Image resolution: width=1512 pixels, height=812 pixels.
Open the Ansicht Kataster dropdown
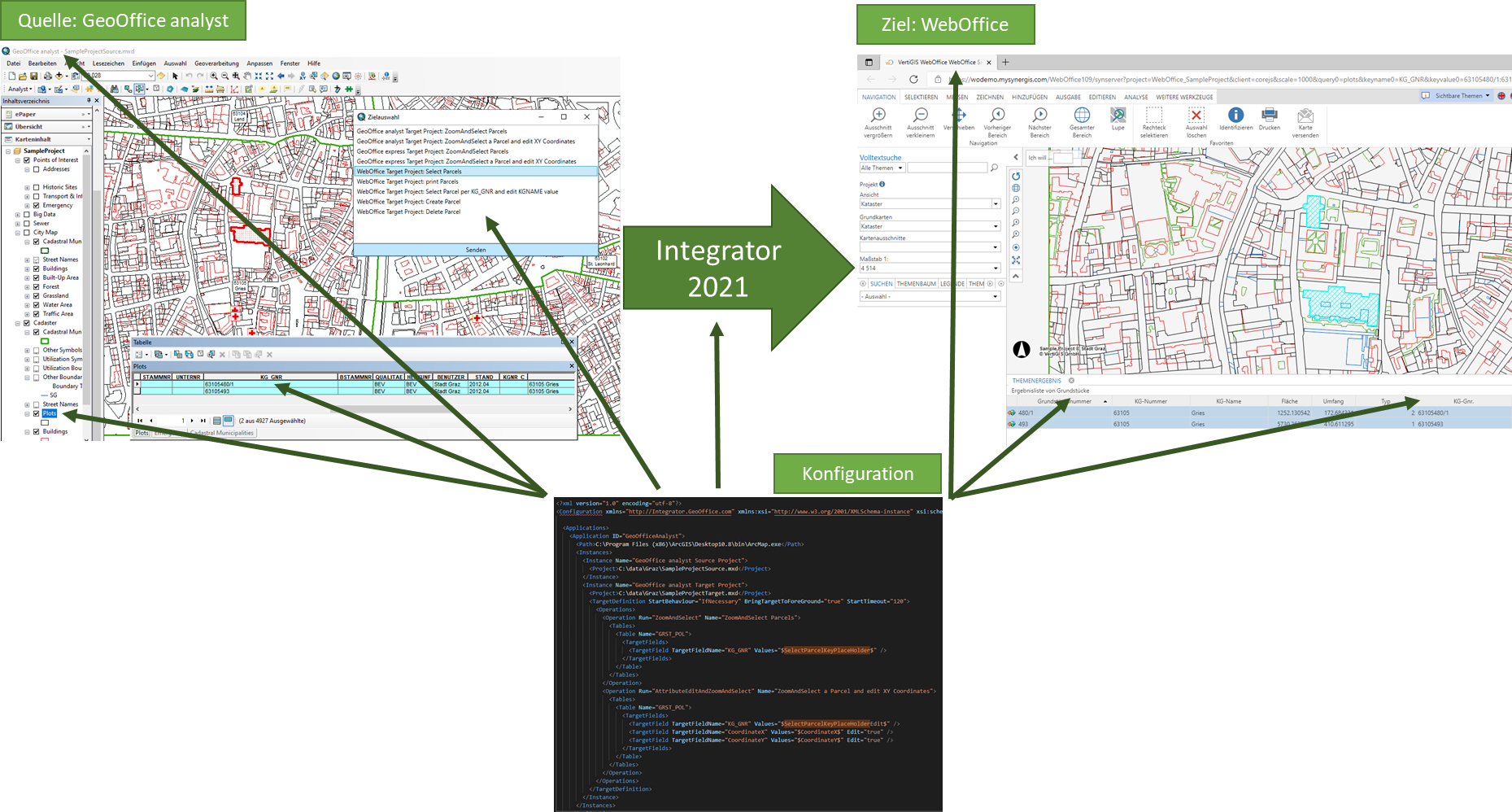[x=996, y=204]
